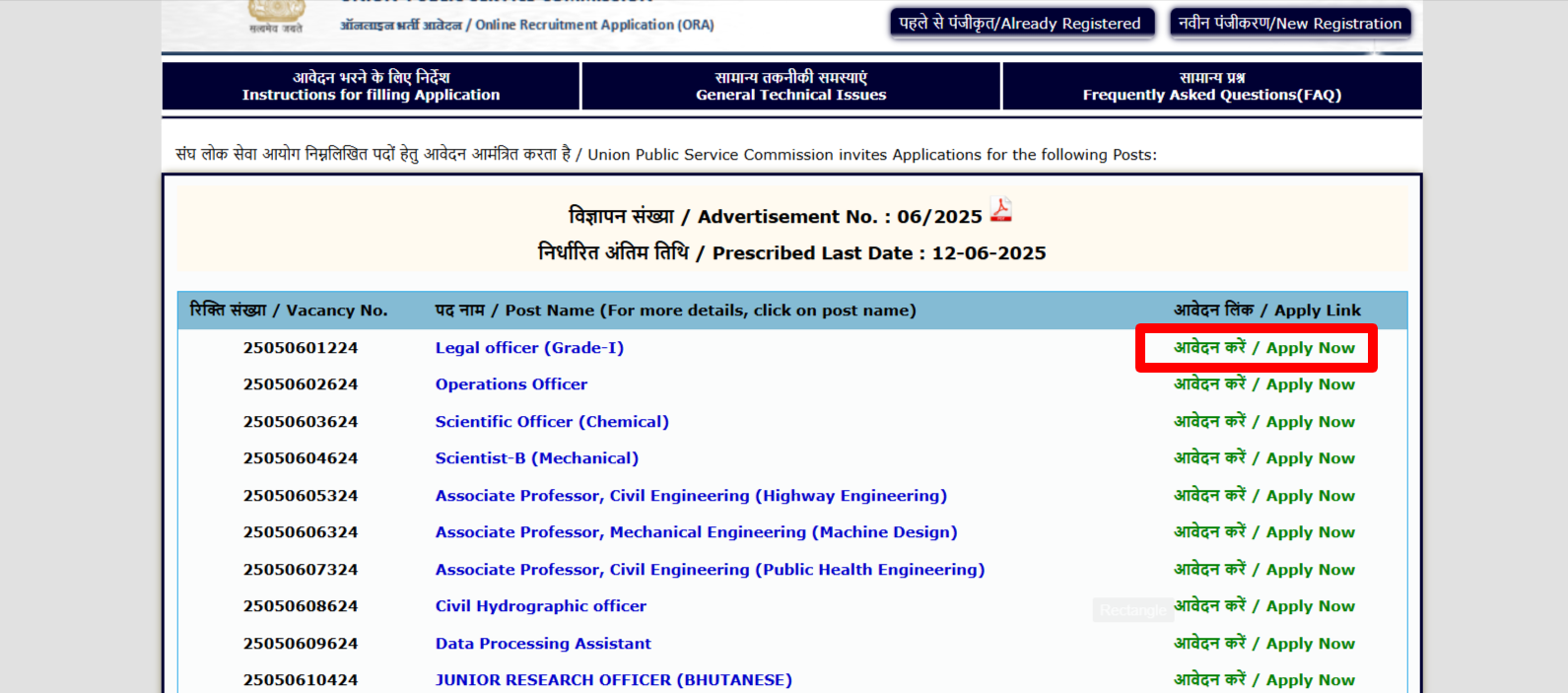Click the Already Registered button
The height and width of the screenshot is (693, 1568).
pyautogui.click(x=1019, y=24)
